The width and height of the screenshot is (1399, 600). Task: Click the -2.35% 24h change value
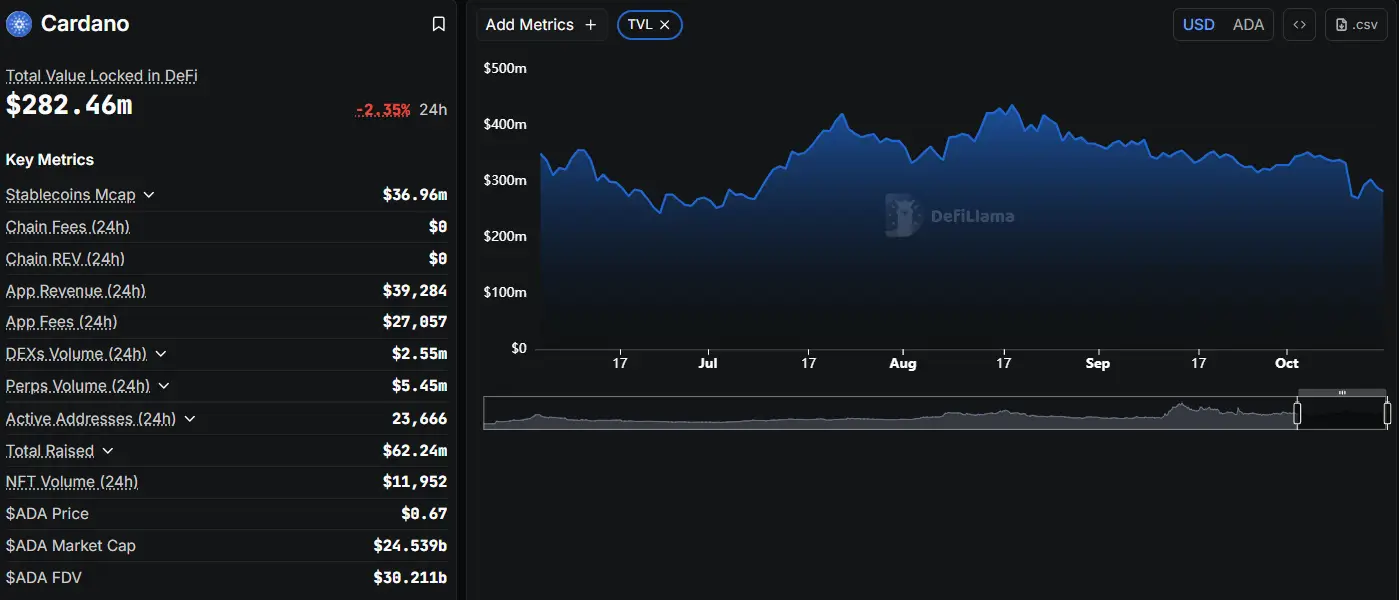pyautogui.click(x=382, y=109)
